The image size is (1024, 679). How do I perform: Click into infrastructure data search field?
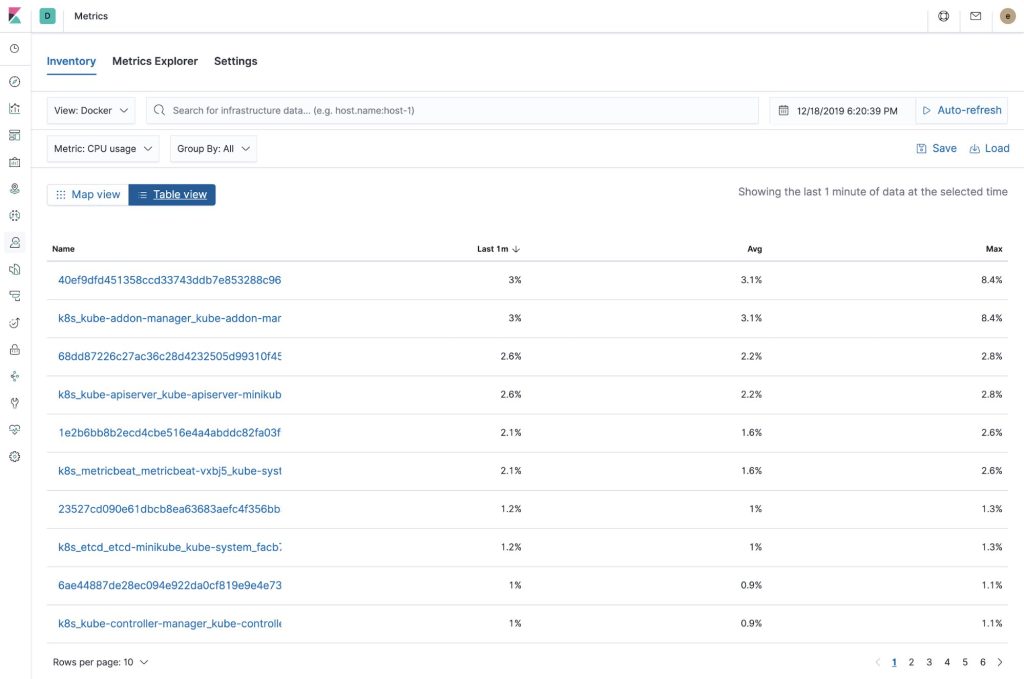(x=452, y=110)
